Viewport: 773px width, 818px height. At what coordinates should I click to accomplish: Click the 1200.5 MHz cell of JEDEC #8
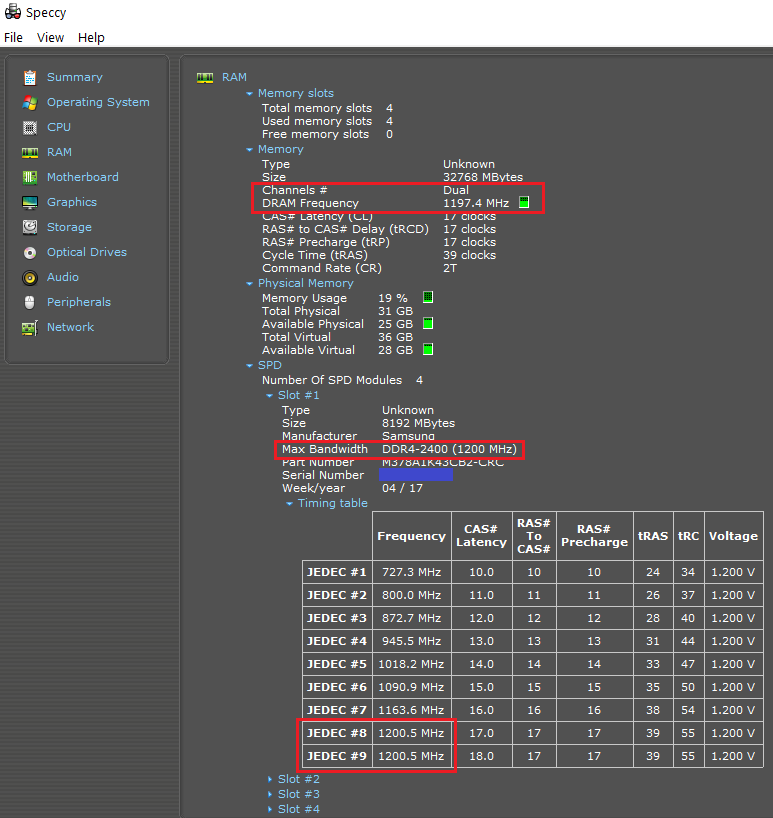click(x=412, y=733)
